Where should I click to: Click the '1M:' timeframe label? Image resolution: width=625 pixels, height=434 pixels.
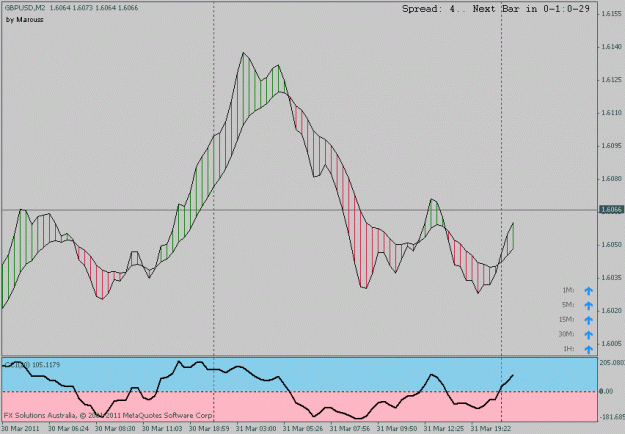[568, 291]
